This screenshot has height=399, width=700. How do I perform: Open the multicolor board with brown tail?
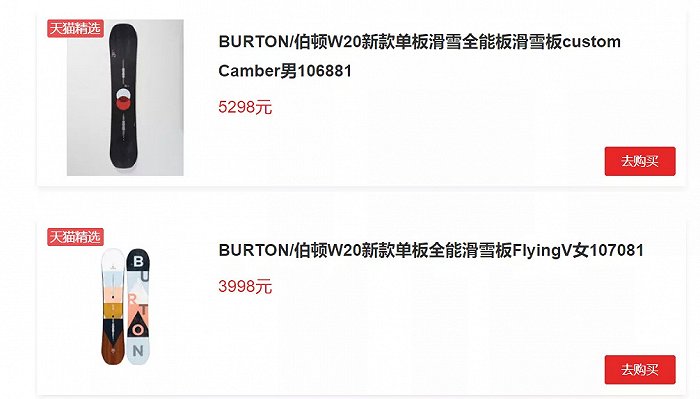(112, 306)
